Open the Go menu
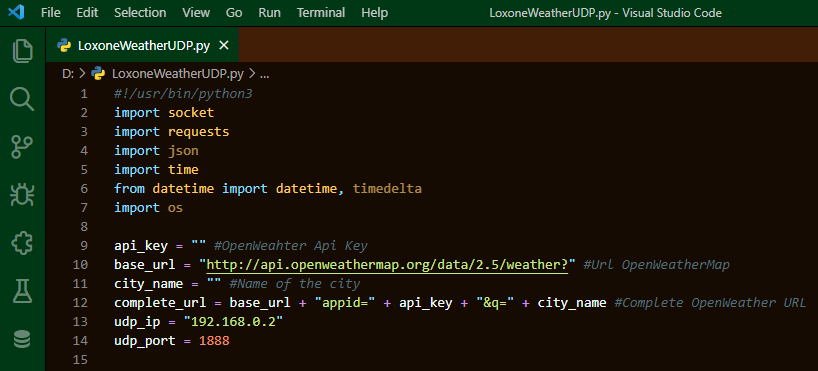The height and width of the screenshot is (371, 818). point(234,13)
